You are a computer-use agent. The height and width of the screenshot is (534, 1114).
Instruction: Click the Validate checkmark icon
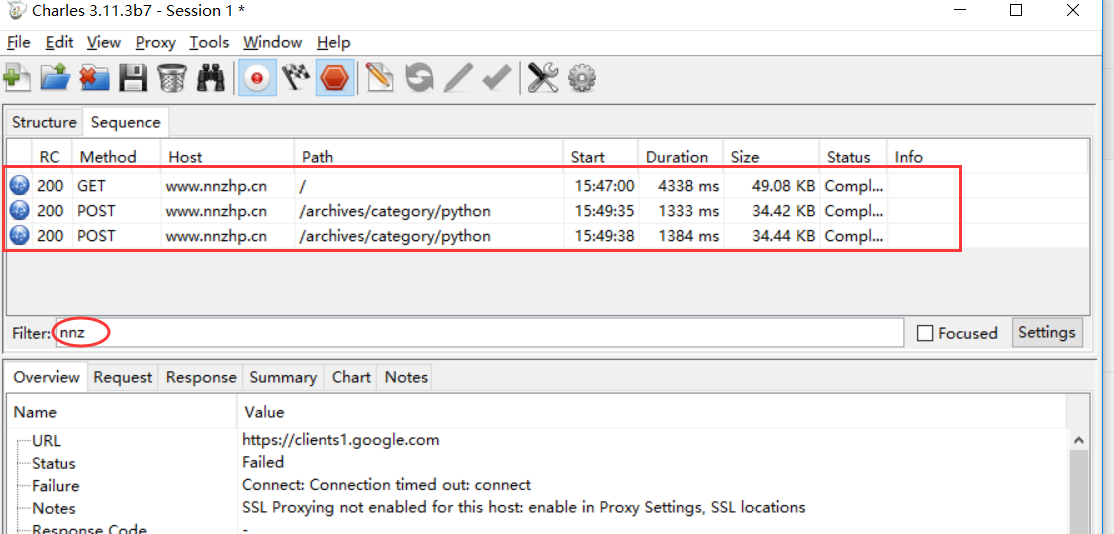(x=497, y=77)
